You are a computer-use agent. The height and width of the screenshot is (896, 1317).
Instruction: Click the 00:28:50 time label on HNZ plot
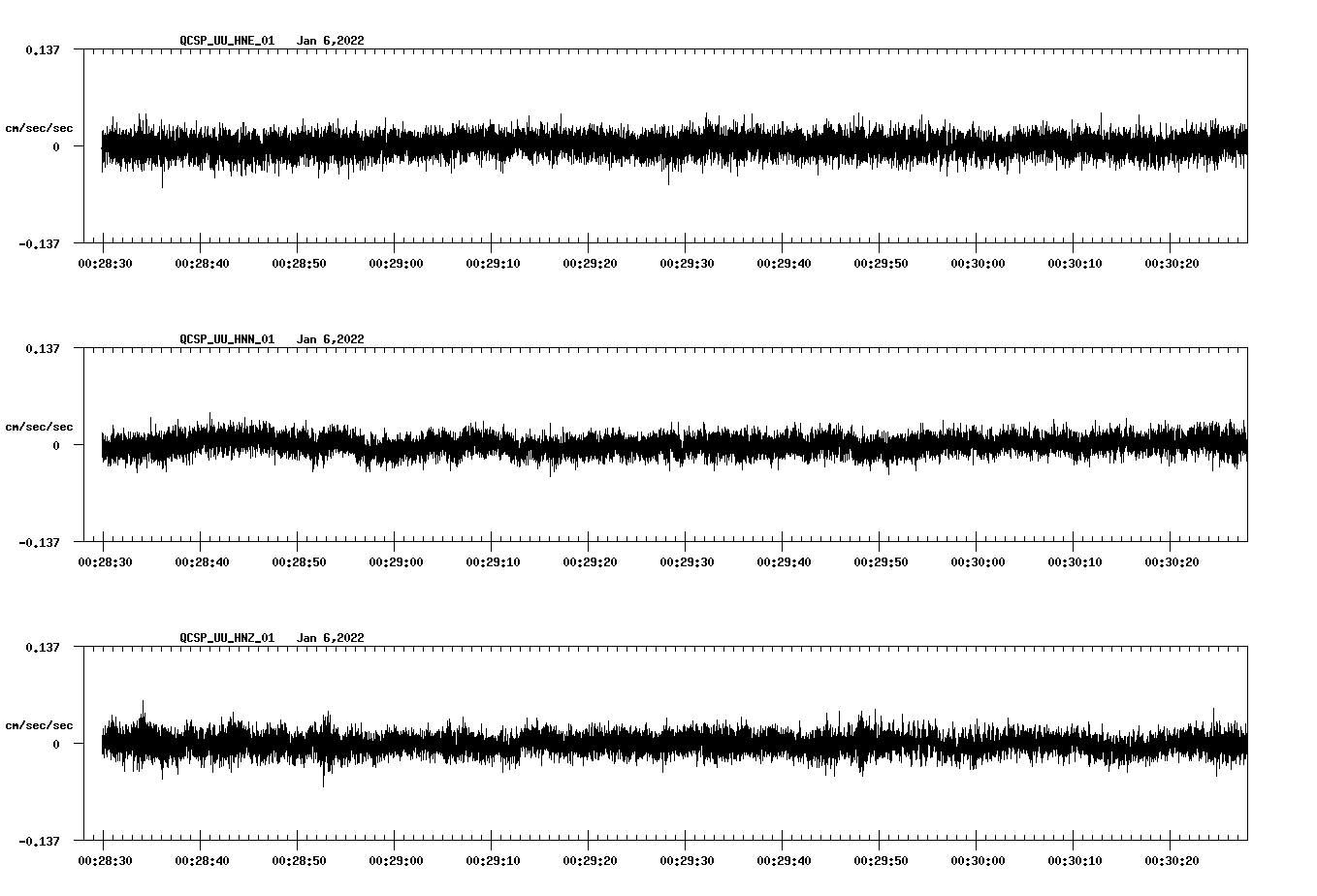299,861
